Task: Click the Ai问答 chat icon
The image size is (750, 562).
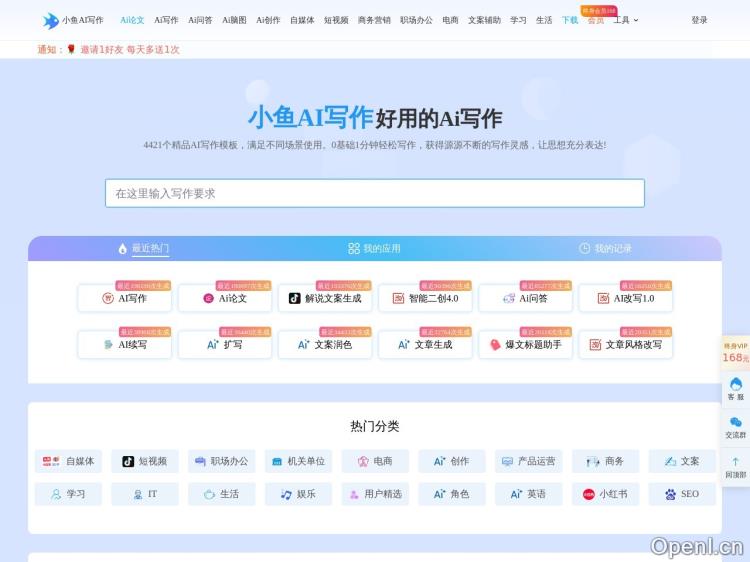Action: pyautogui.click(x=508, y=298)
